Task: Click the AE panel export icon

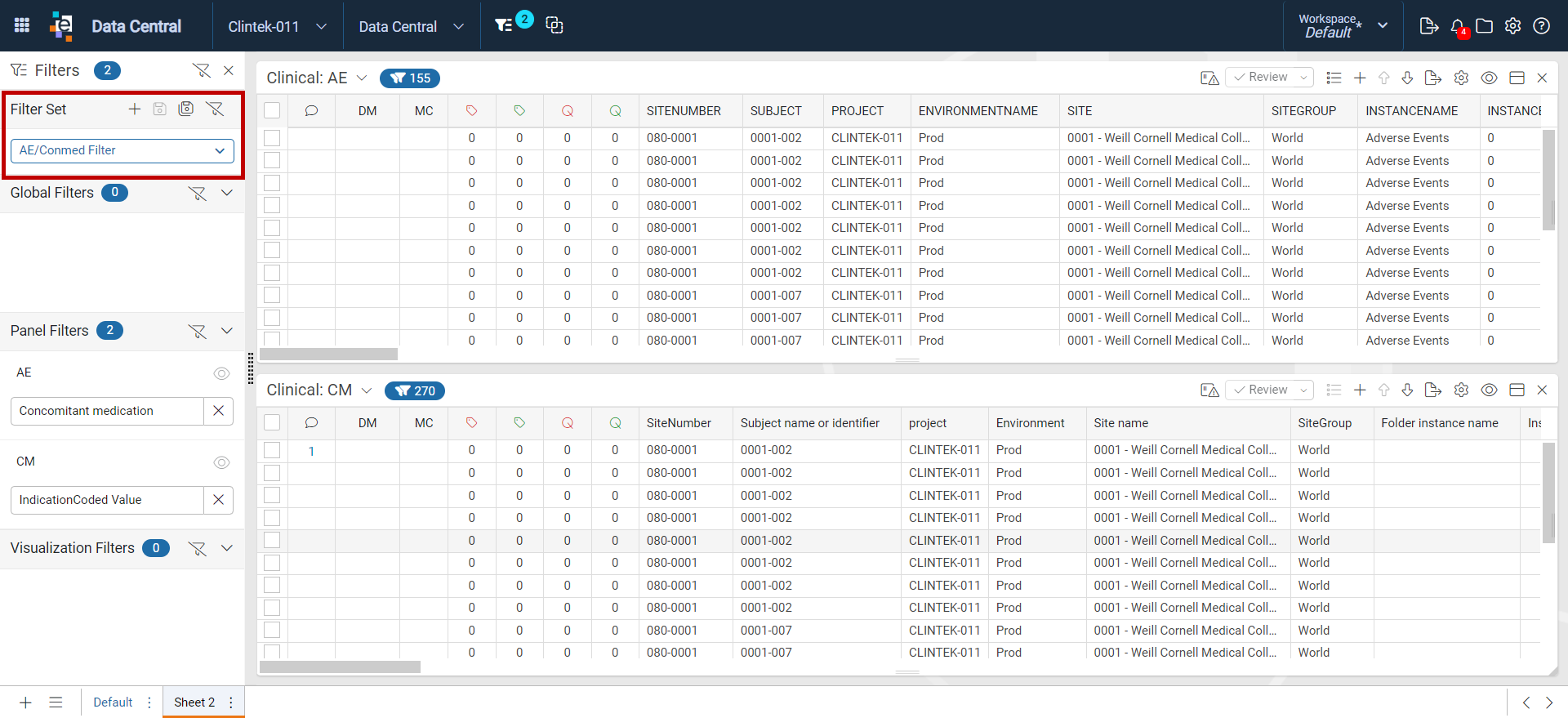Action: click(x=1432, y=78)
